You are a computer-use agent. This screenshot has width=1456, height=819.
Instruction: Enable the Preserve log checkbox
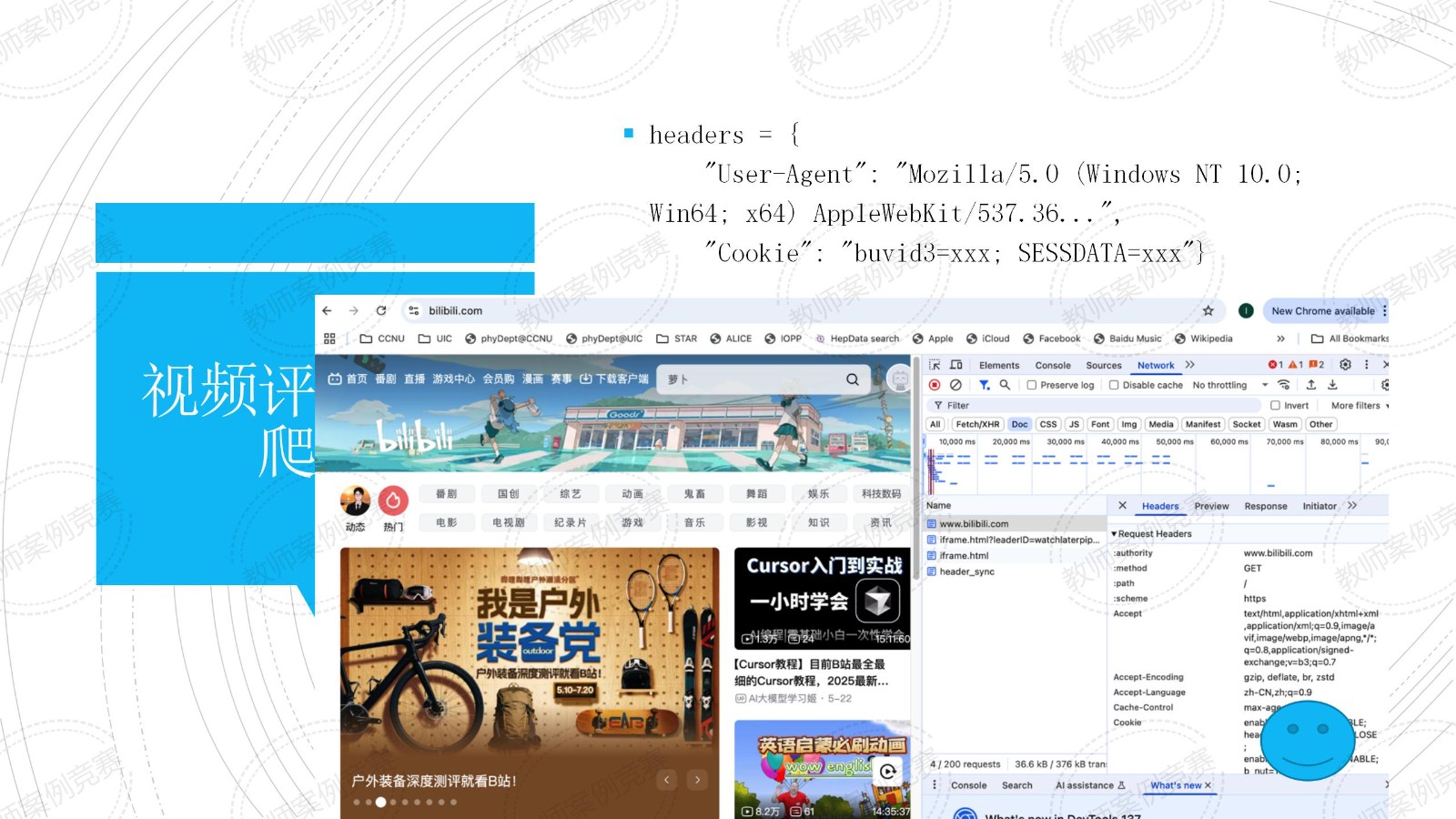[x=1032, y=385]
